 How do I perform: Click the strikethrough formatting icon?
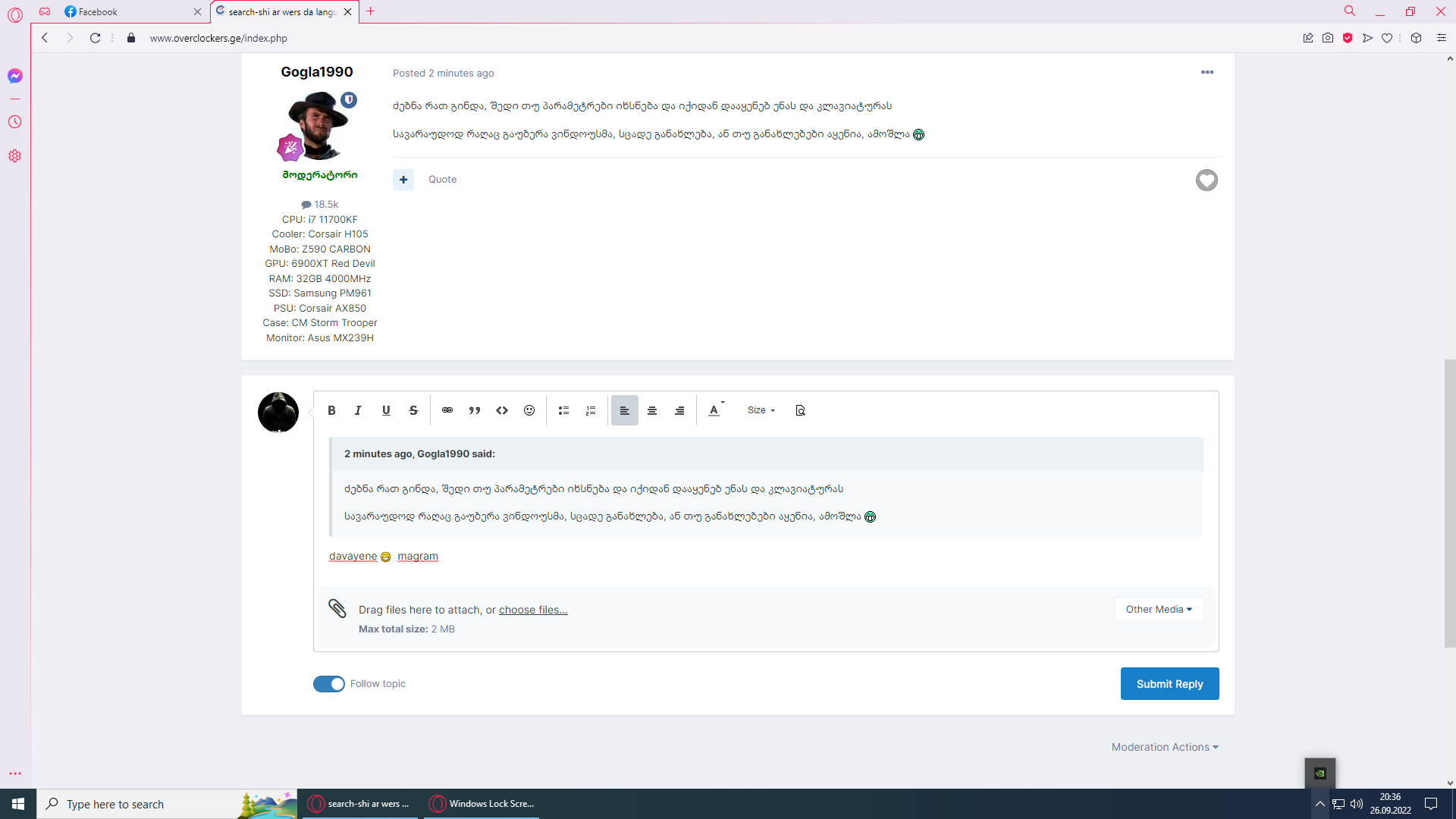coord(413,410)
